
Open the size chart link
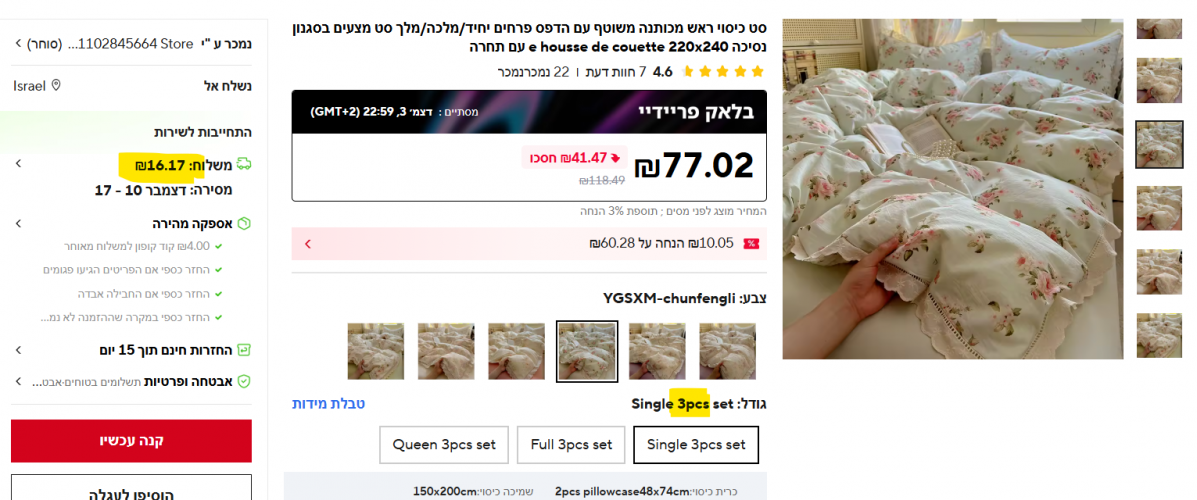328,404
